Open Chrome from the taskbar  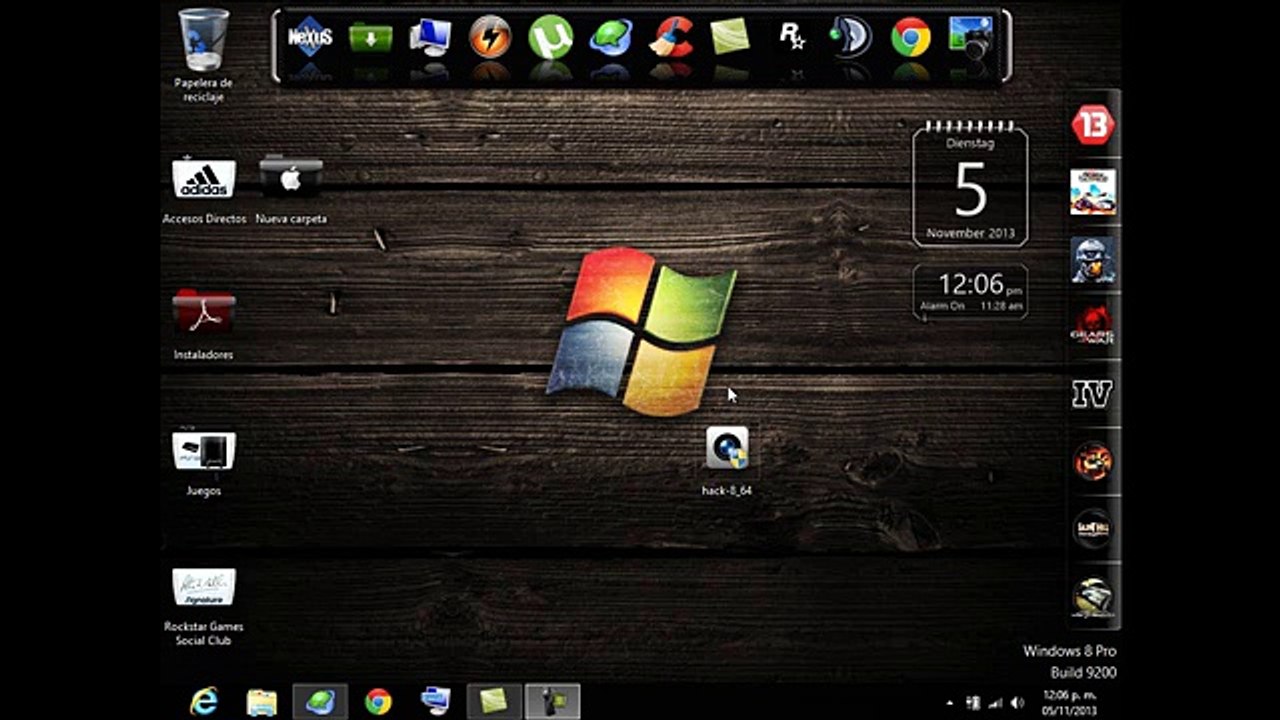pos(378,701)
